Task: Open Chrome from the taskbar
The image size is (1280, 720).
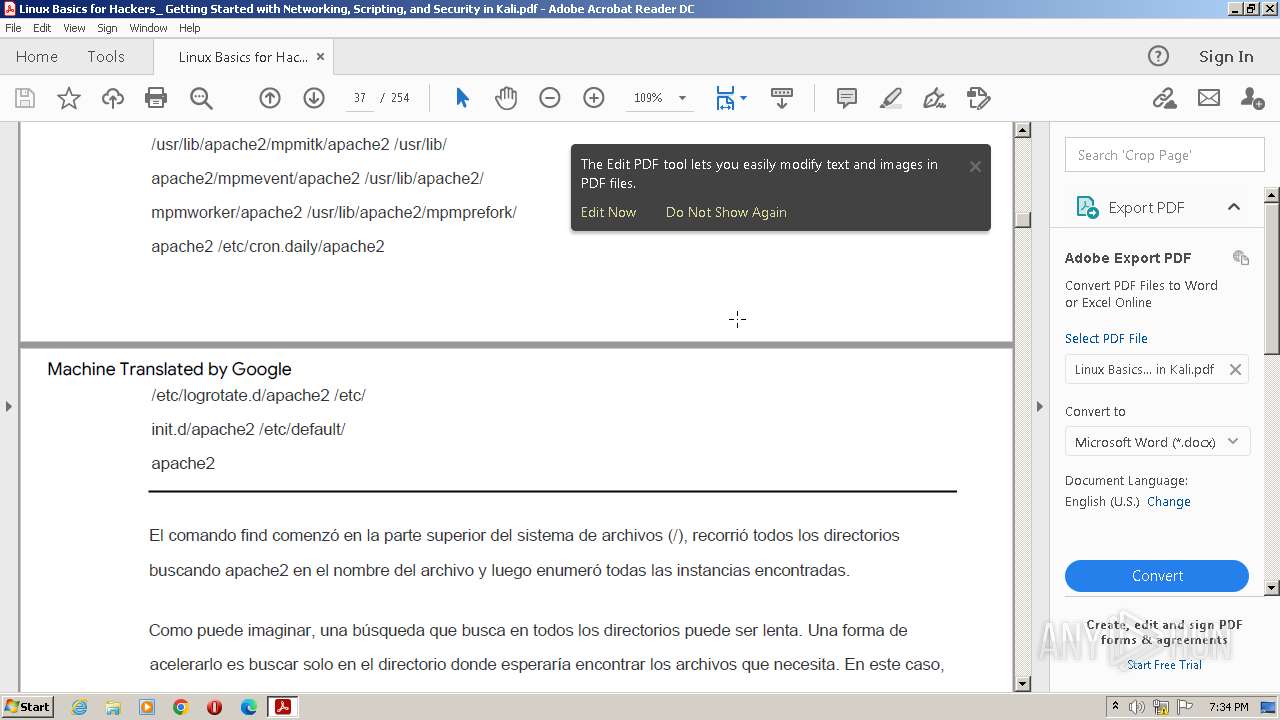Action: 181,707
